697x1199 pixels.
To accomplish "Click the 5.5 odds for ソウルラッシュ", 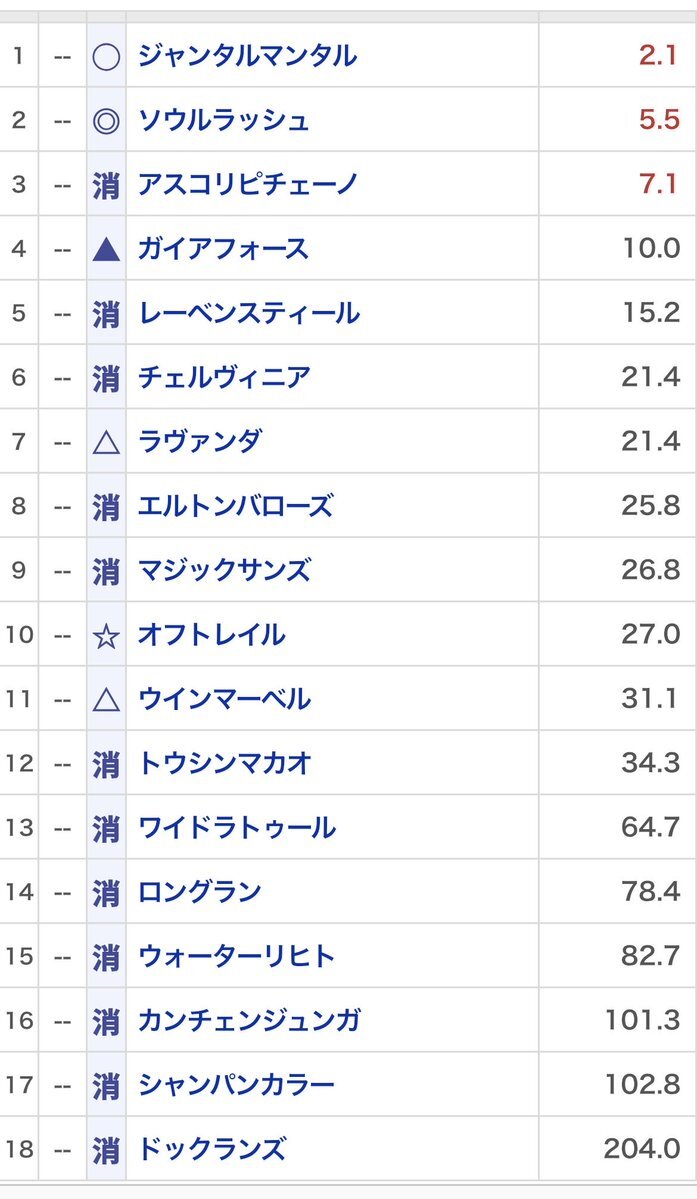I will pos(659,120).
